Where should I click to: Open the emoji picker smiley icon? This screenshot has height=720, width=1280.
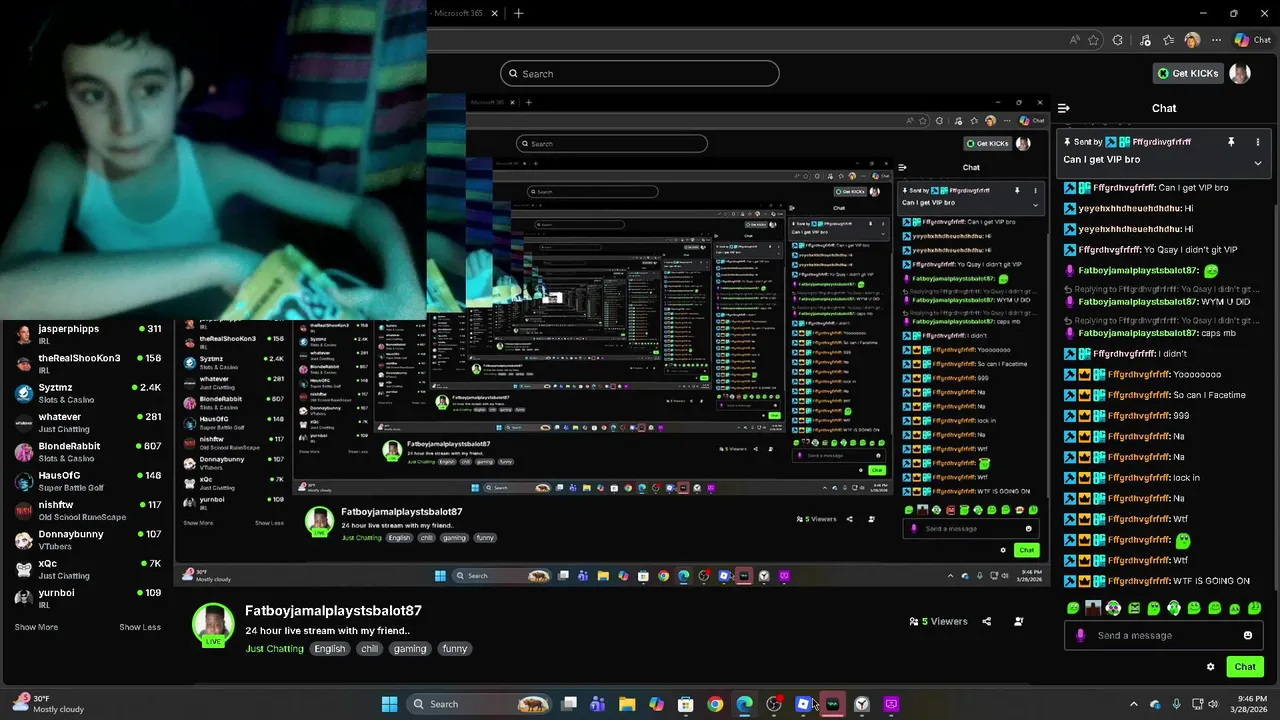point(1248,635)
